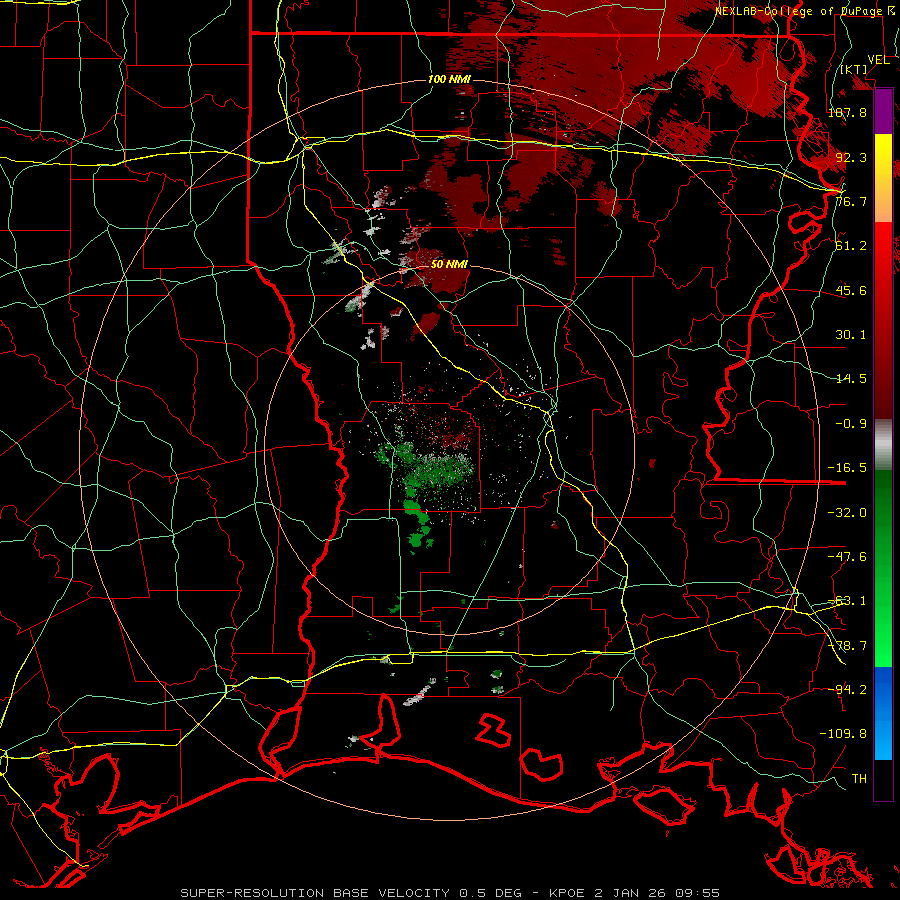Image resolution: width=900 pixels, height=900 pixels.
Task: Pick the bright green segment near -78.7
Action: 883,646
